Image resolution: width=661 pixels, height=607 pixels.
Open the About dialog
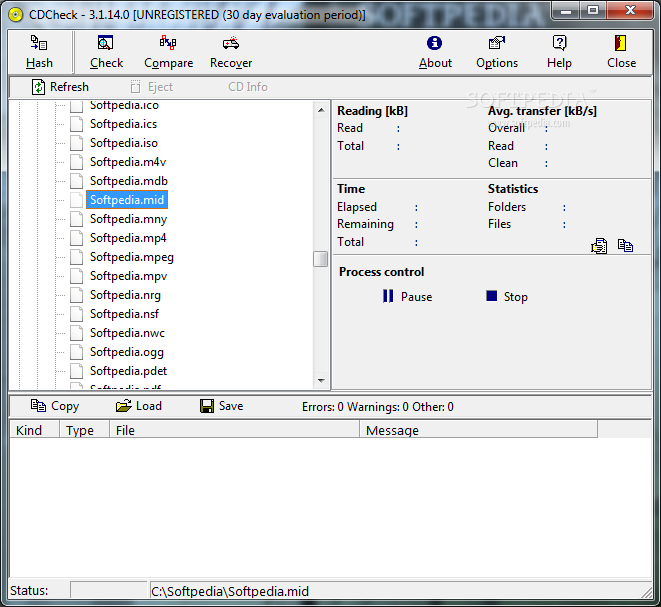[435, 53]
